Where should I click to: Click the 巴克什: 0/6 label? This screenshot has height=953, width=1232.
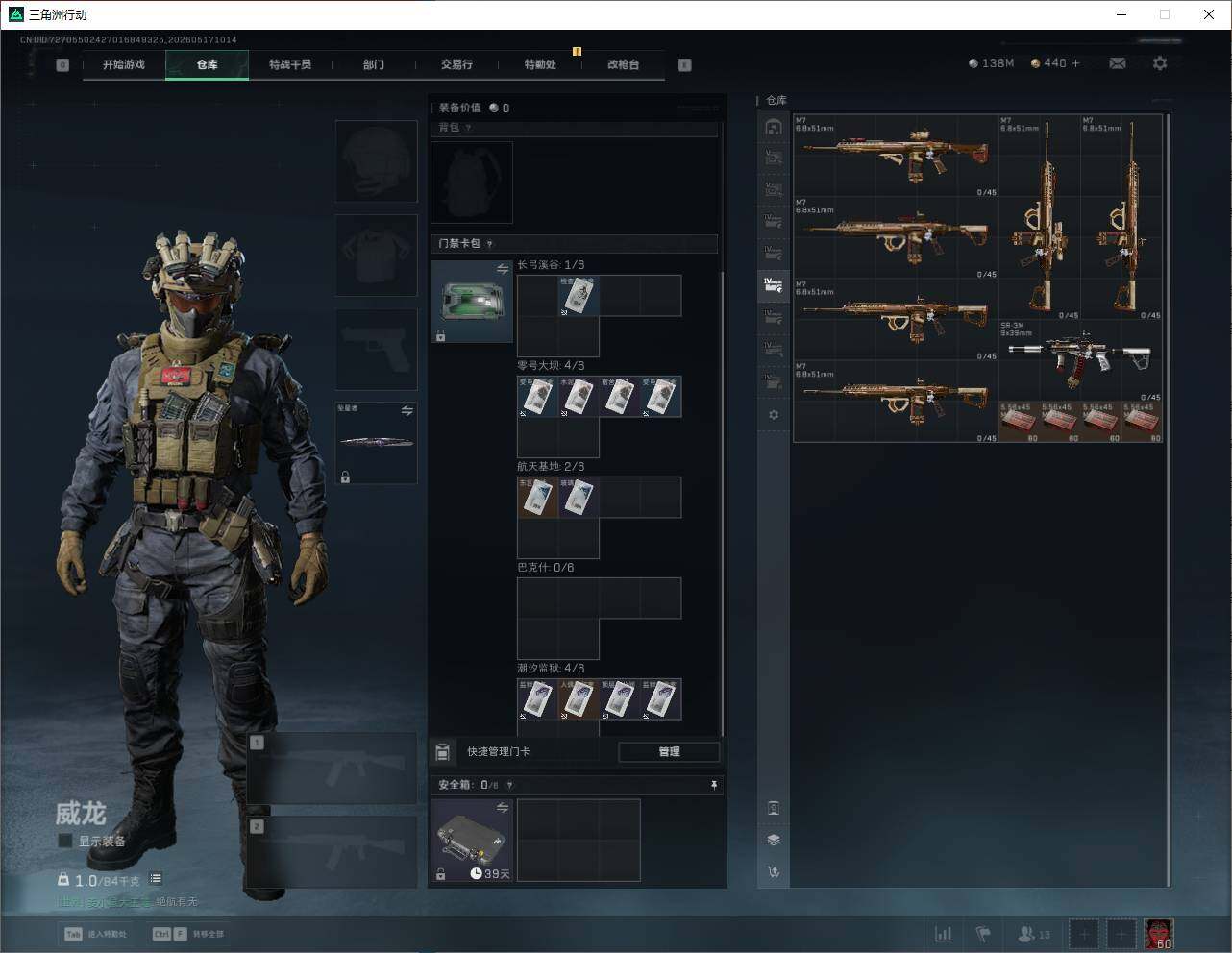coord(545,568)
